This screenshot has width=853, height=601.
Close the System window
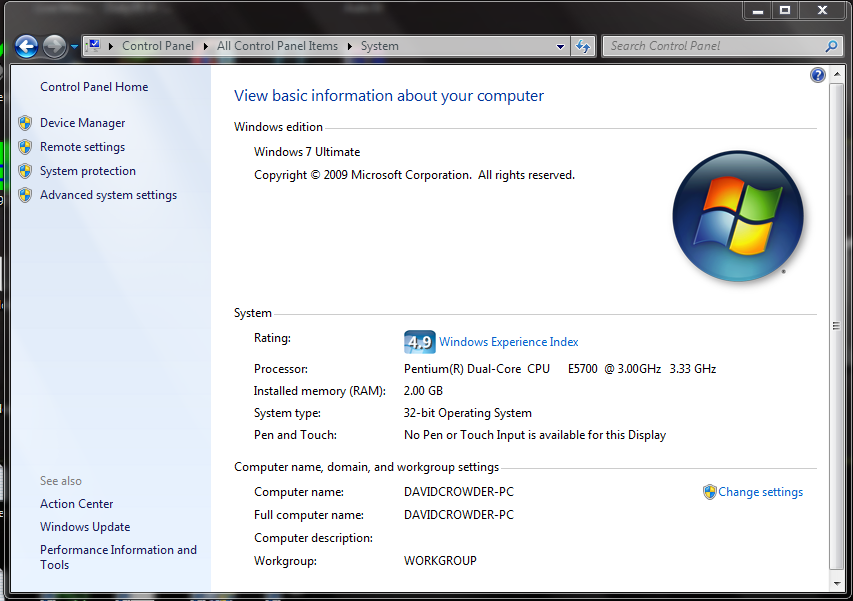823,11
